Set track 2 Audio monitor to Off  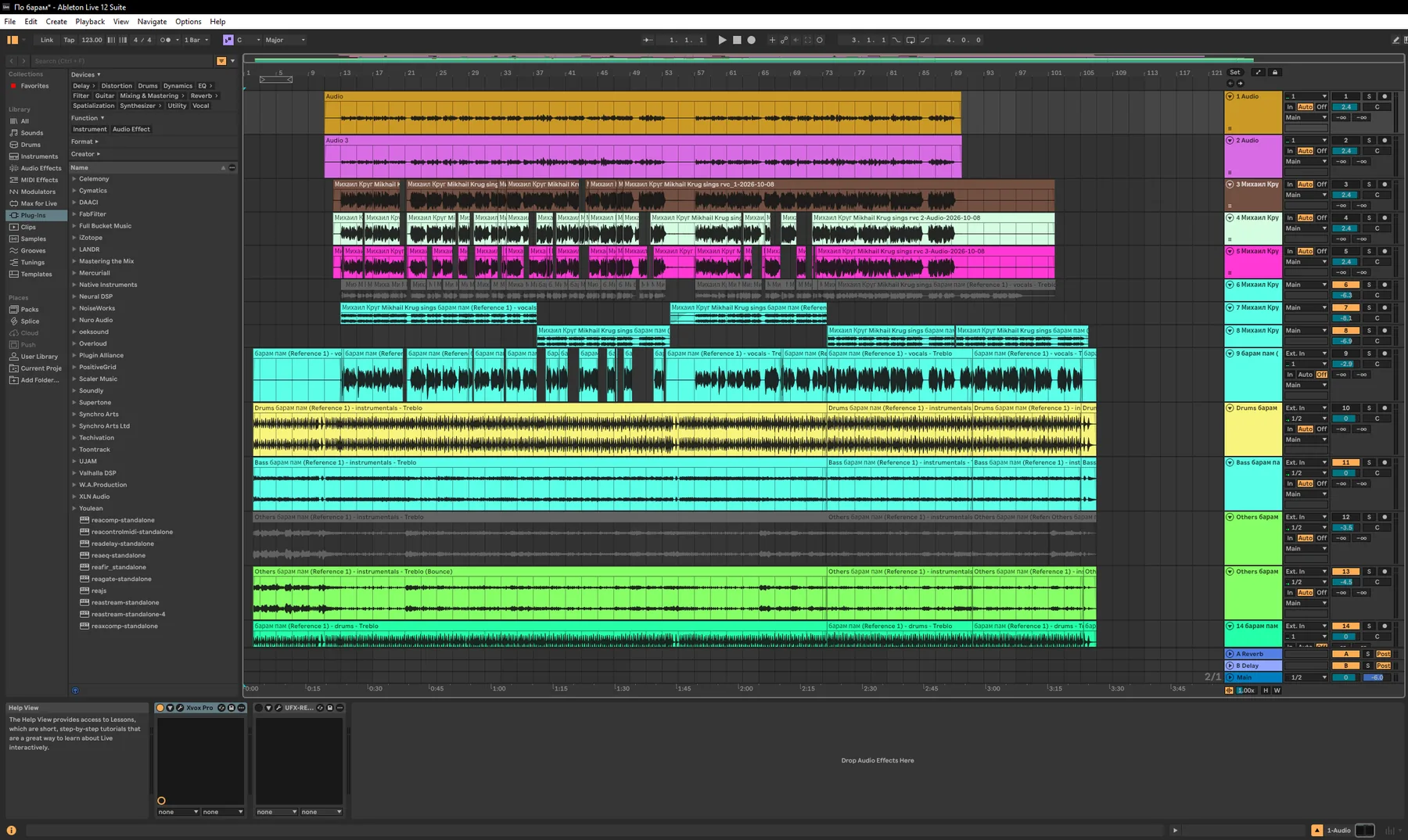tap(1321, 151)
